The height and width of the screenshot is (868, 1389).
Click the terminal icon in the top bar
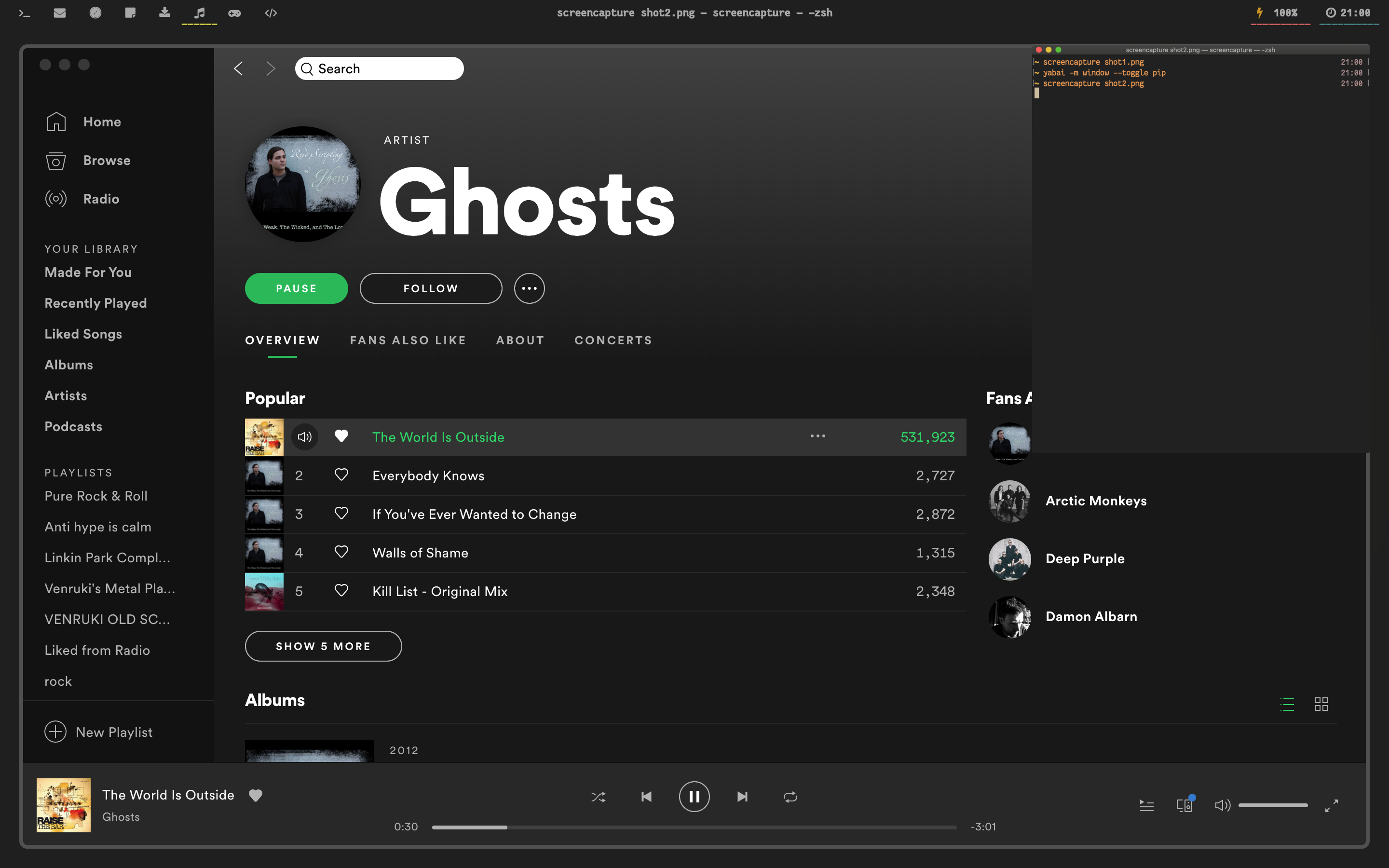pos(24,13)
